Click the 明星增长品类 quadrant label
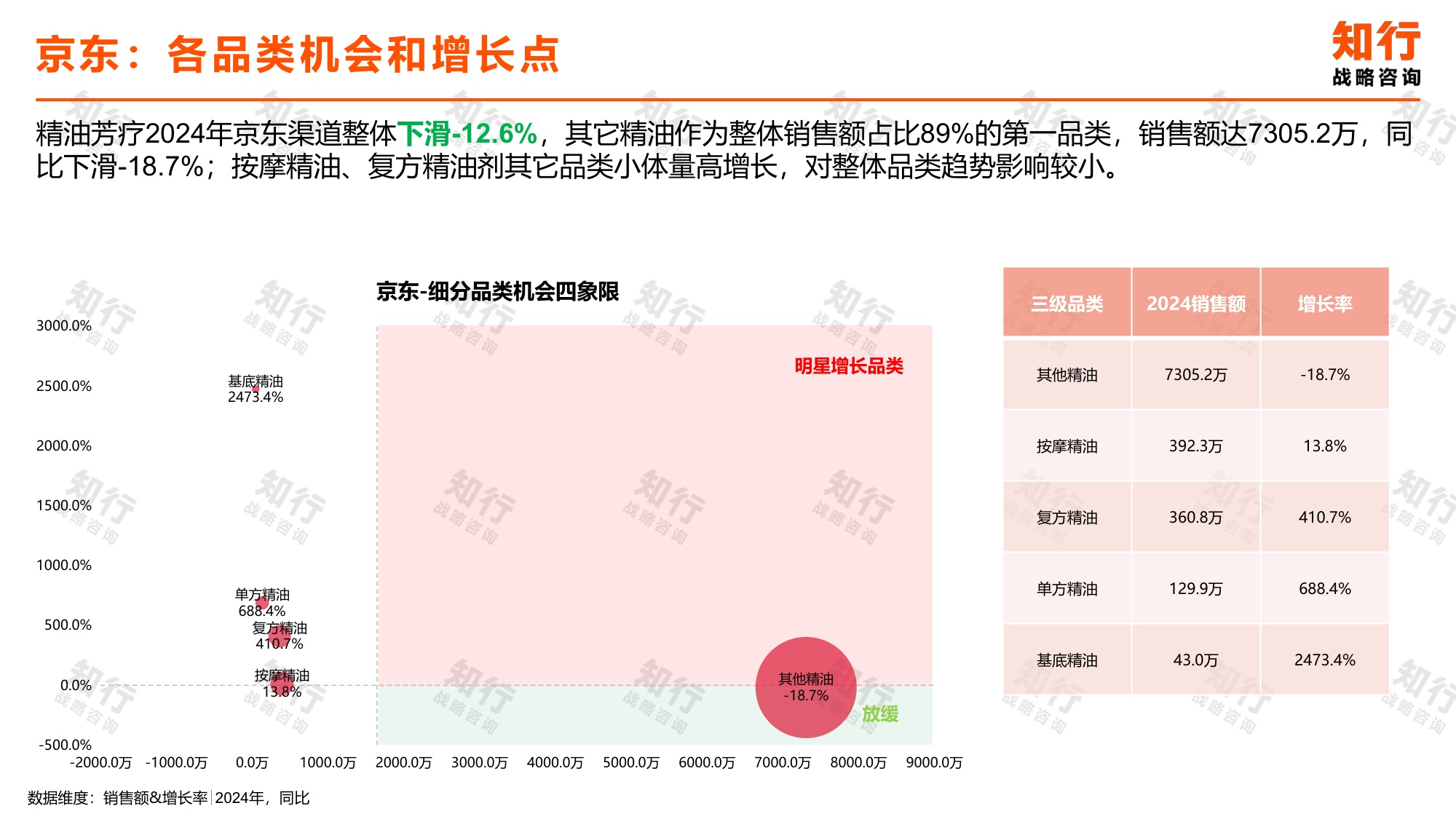Screen dimensions: 1456x819 (x=849, y=366)
